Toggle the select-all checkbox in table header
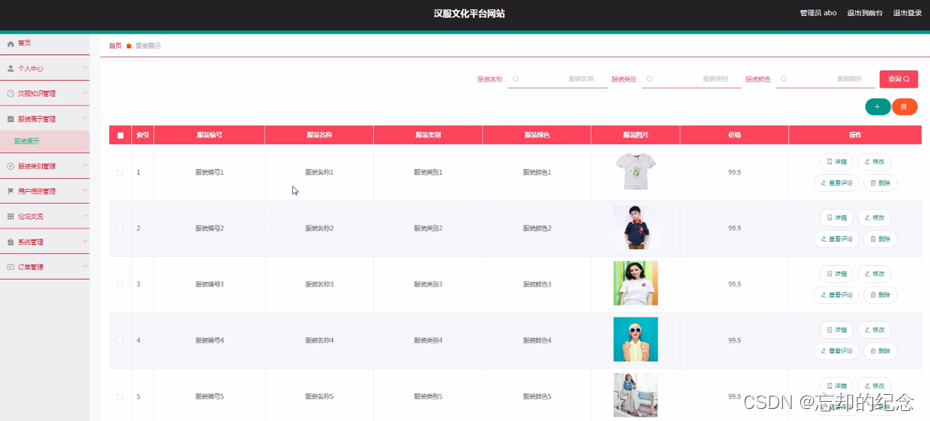This screenshot has width=930, height=421. pos(120,135)
